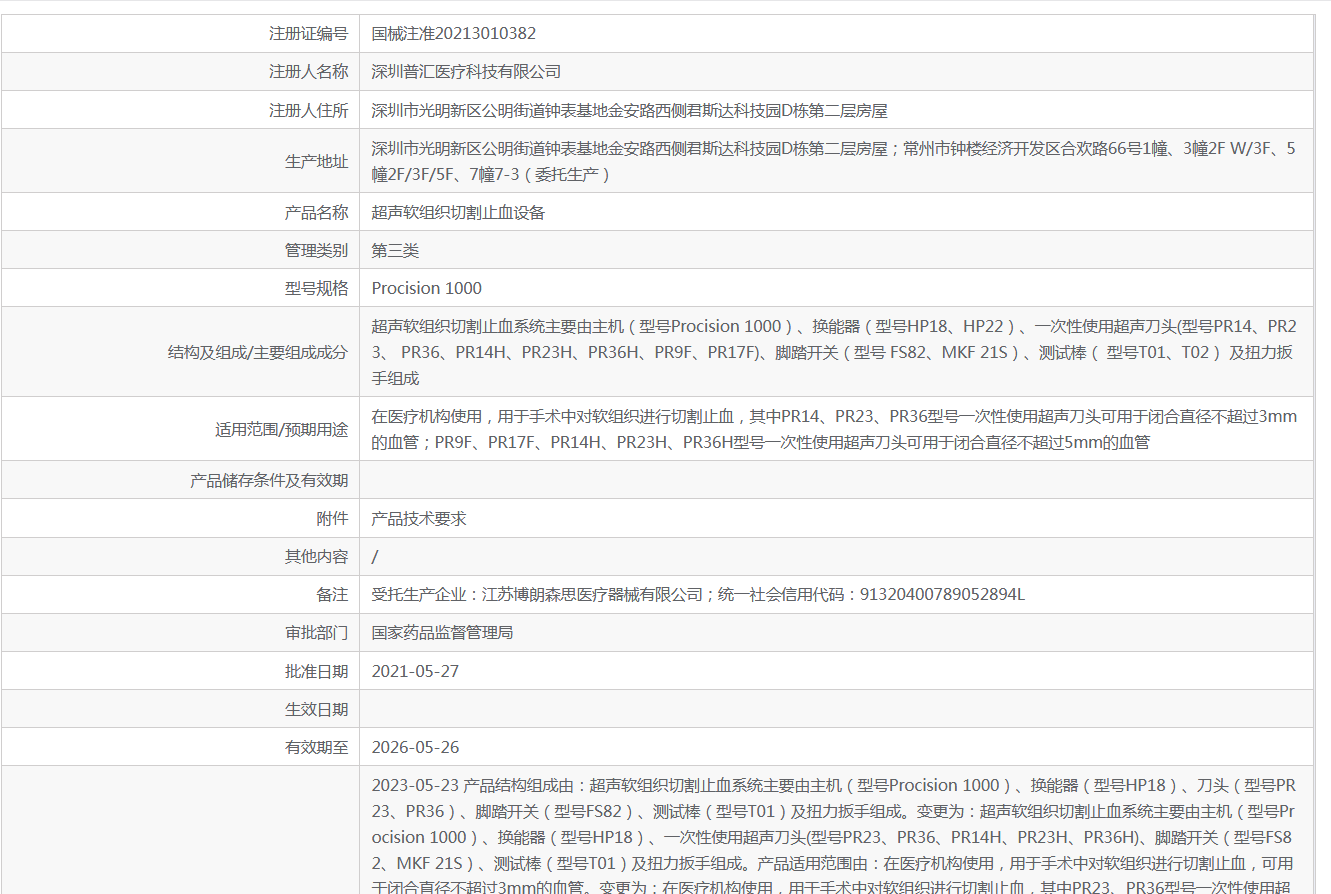Click the 生效日期 row label
Viewport: 1331px width, 894px height.
coord(316,709)
